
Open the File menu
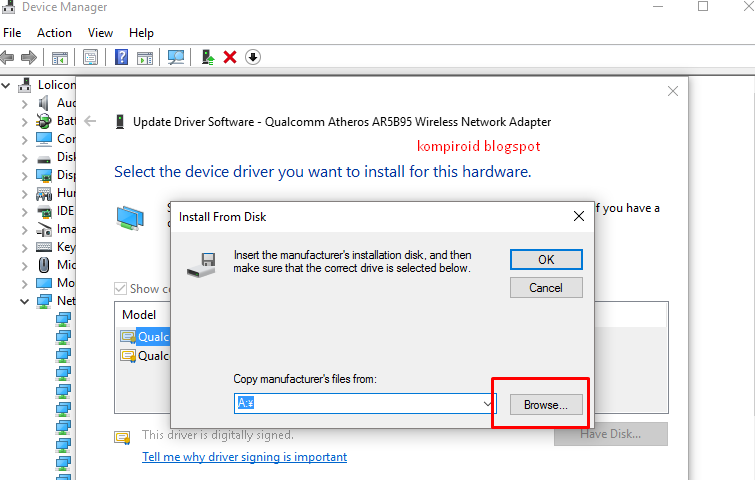(12, 33)
